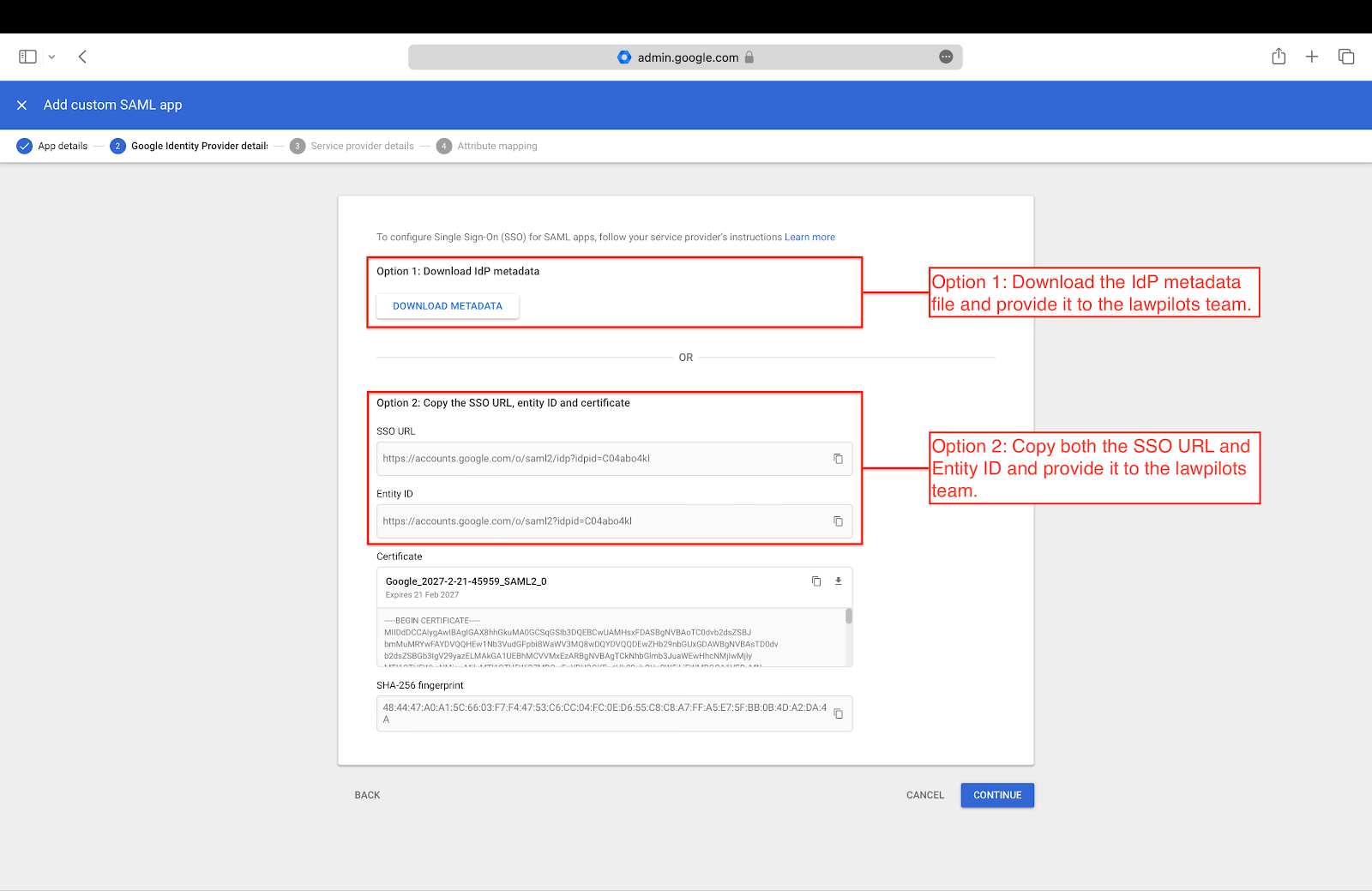Image resolution: width=1372 pixels, height=891 pixels.
Task: Click certificate name Google_2027-2-21-45959_SAML2_0
Action: click(466, 581)
